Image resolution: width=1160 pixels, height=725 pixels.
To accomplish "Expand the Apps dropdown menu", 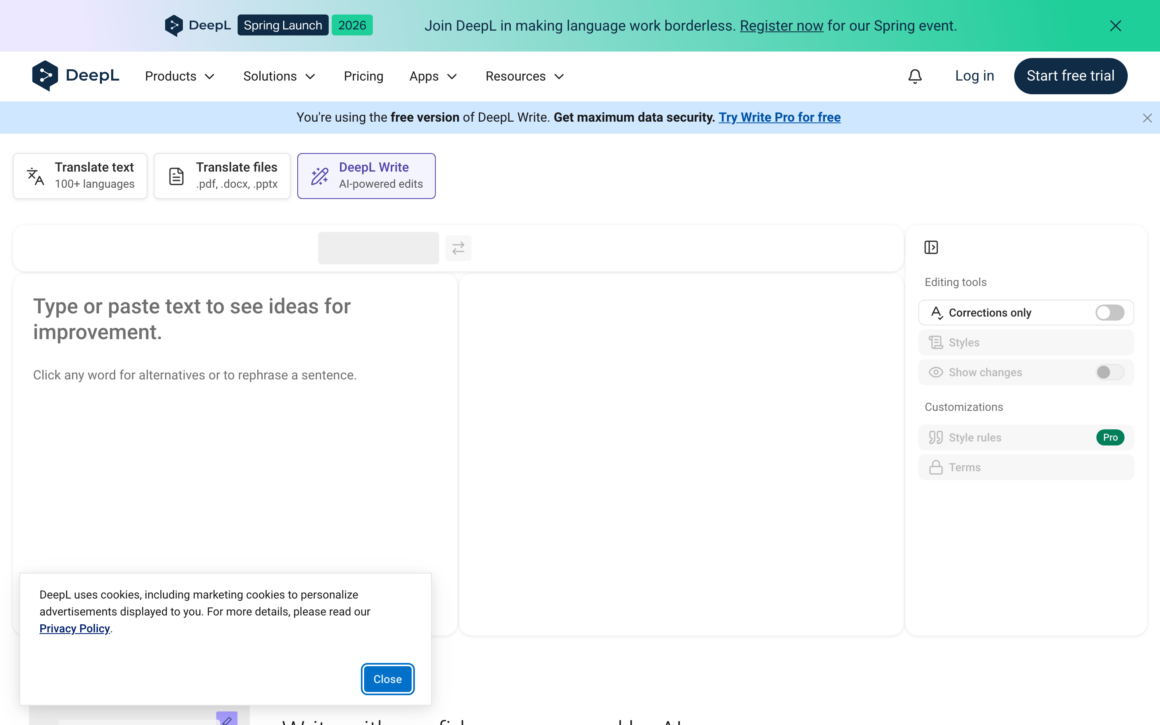I will click(x=433, y=76).
